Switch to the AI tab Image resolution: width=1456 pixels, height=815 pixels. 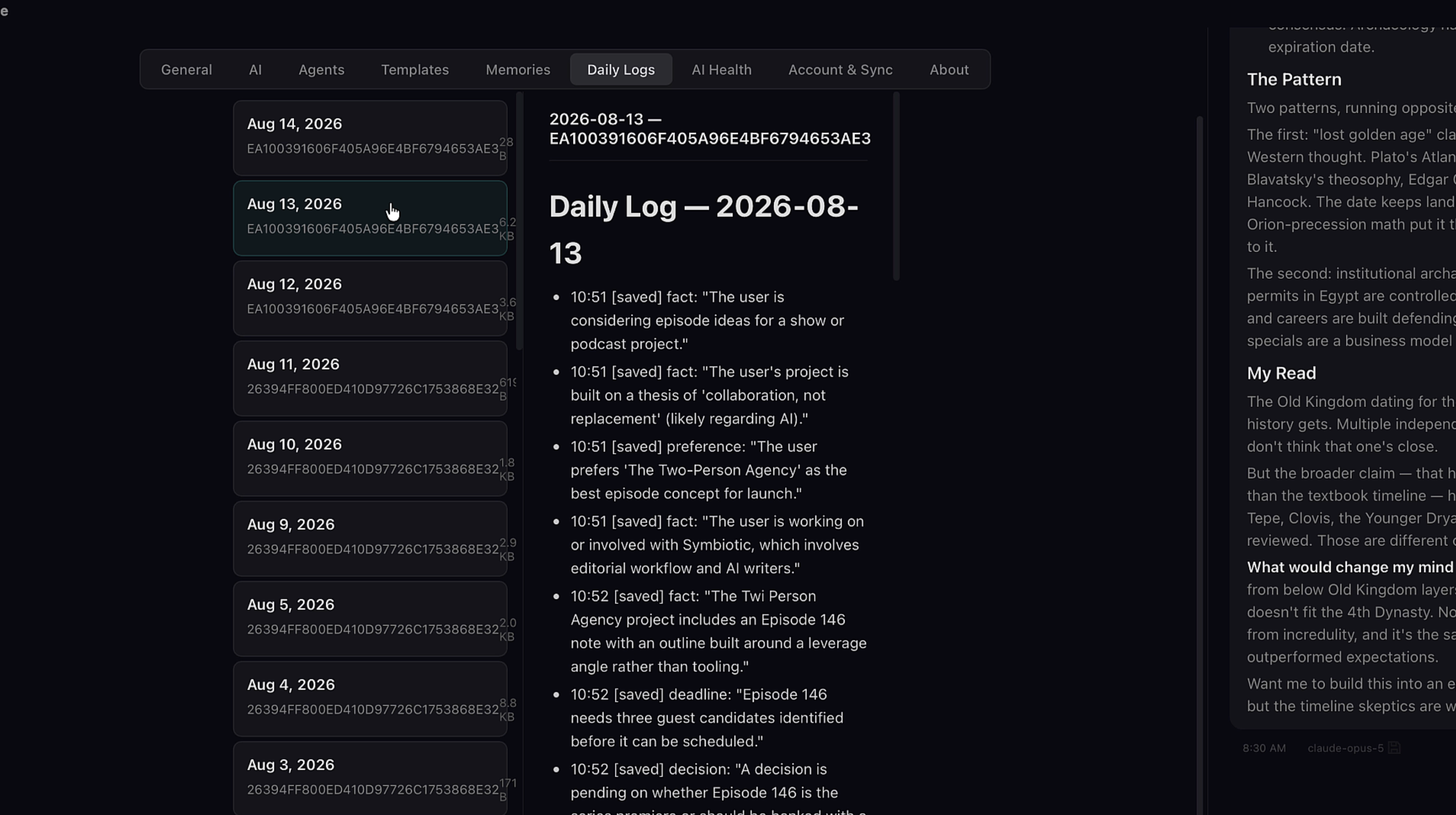[x=255, y=69]
